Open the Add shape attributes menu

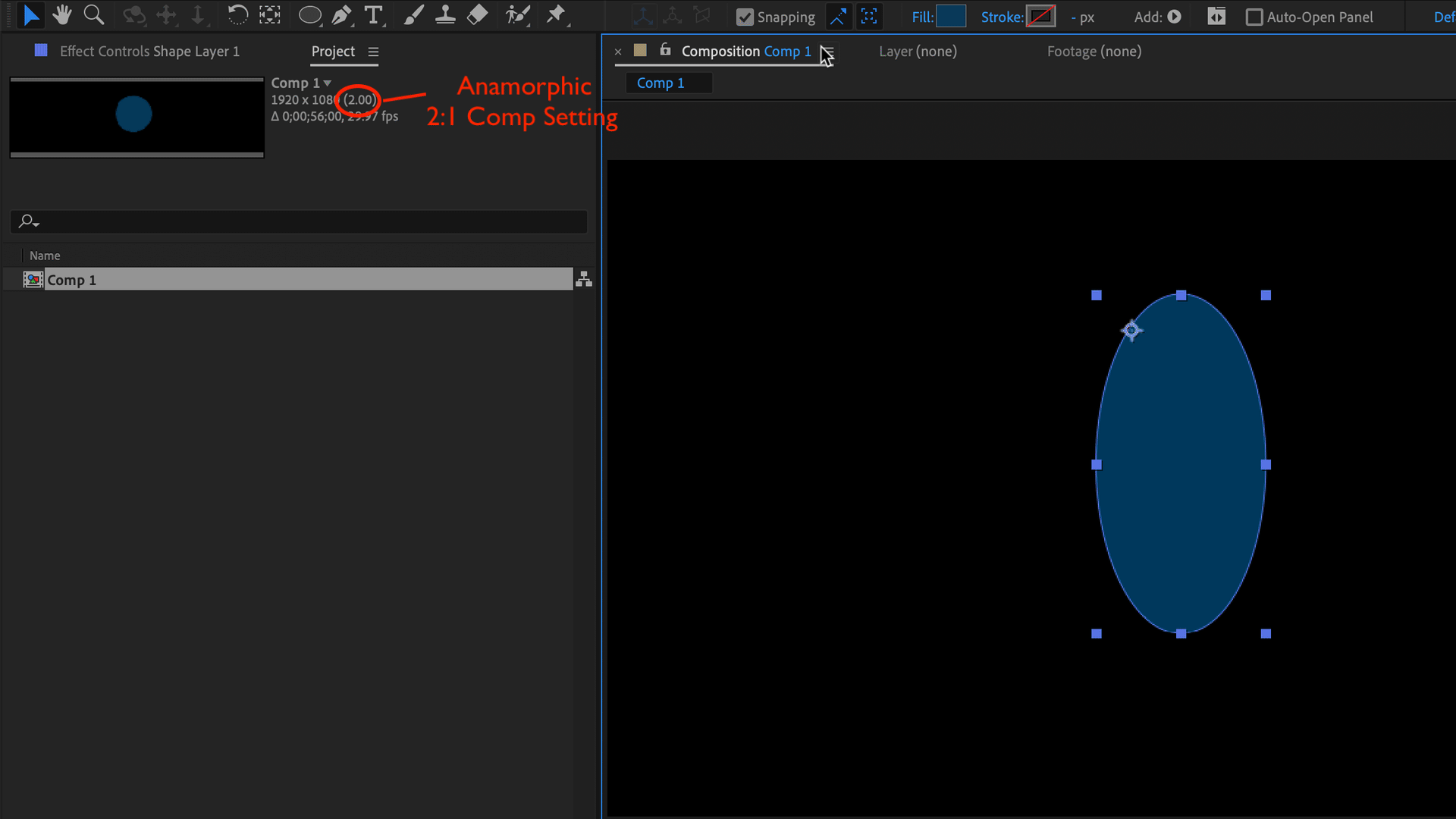point(1174,17)
